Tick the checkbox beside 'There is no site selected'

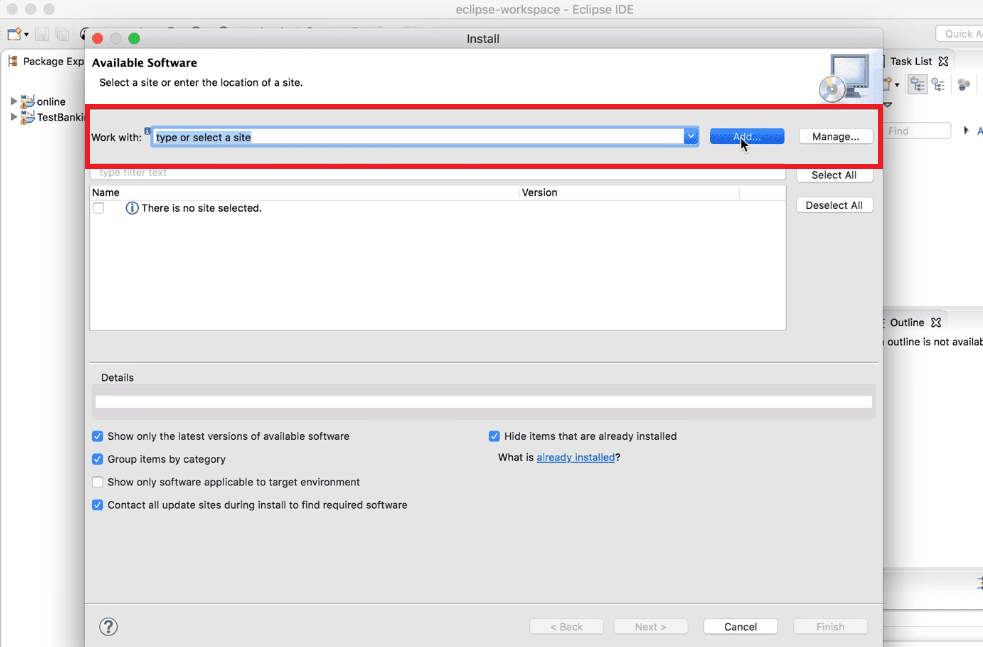click(x=98, y=208)
